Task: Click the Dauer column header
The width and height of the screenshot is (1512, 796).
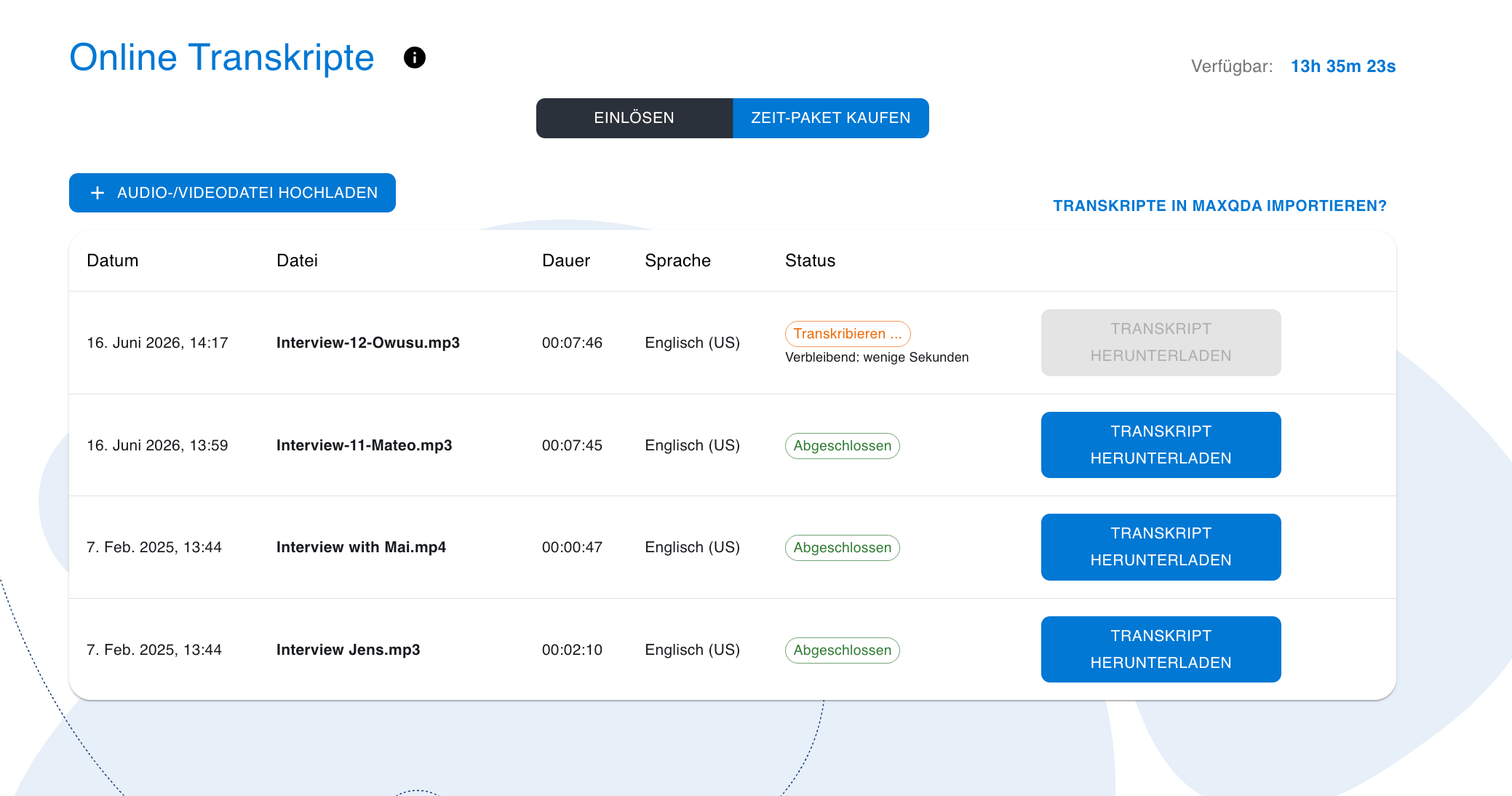Action: click(566, 260)
